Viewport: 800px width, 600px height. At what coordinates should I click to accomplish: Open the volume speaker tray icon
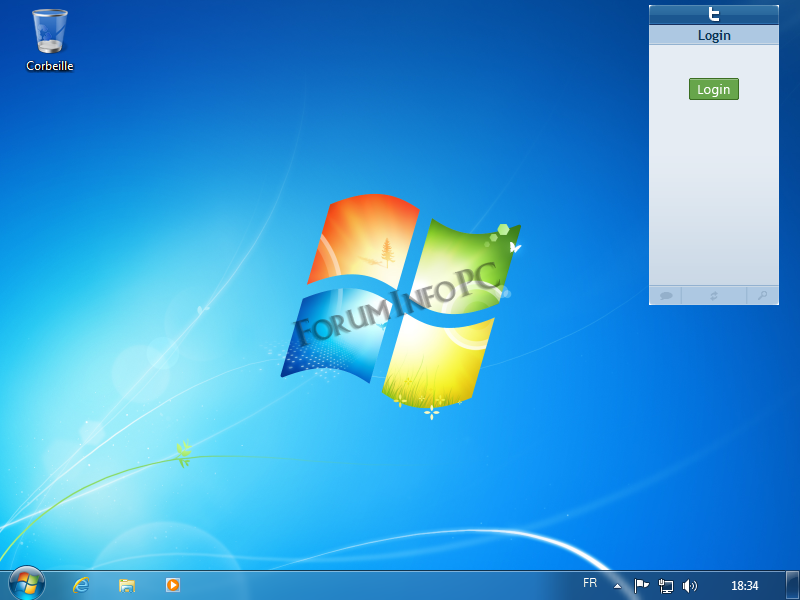click(x=689, y=586)
